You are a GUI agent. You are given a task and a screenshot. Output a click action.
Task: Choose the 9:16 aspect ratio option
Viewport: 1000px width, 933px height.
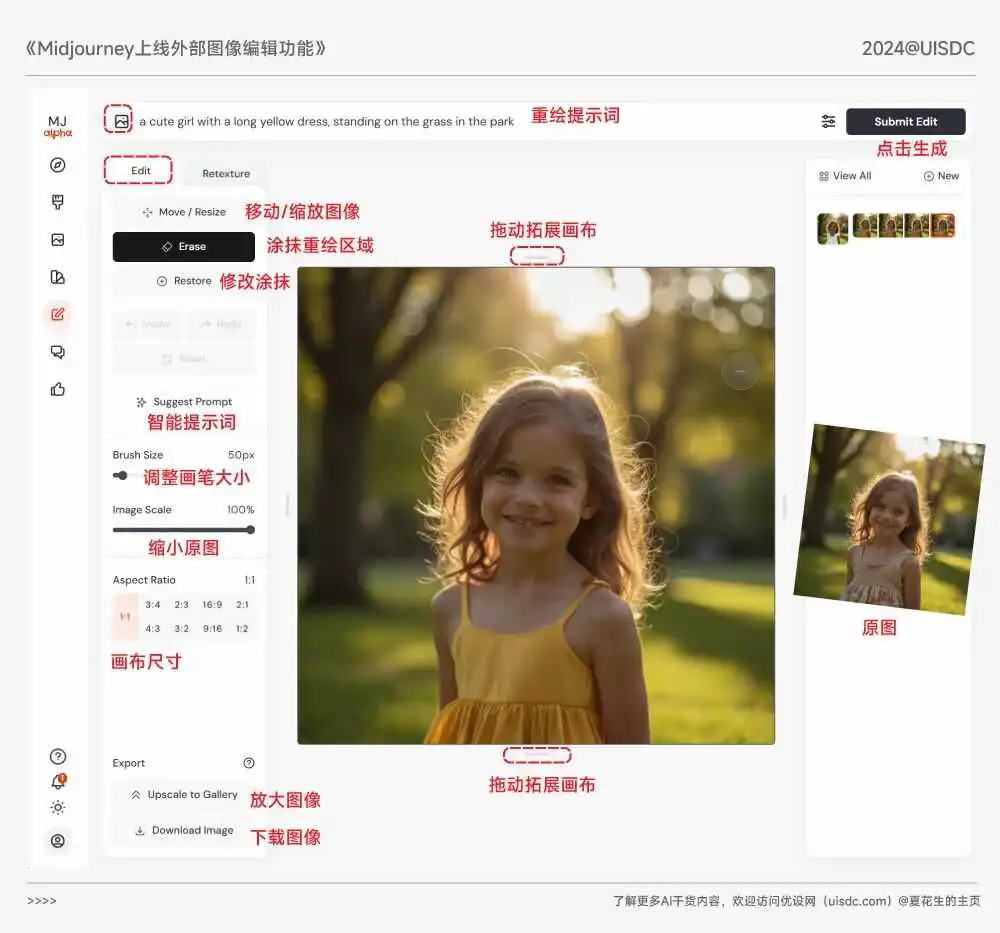212,629
